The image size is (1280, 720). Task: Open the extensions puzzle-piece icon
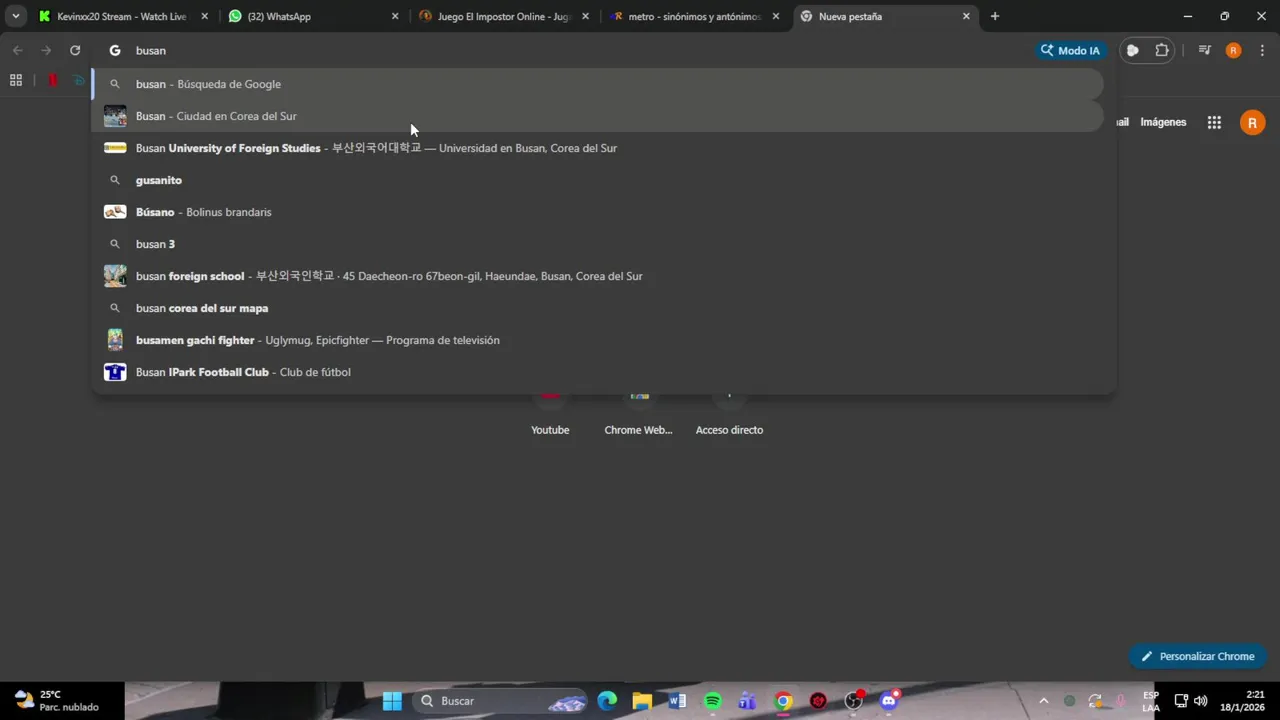(x=1161, y=50)
